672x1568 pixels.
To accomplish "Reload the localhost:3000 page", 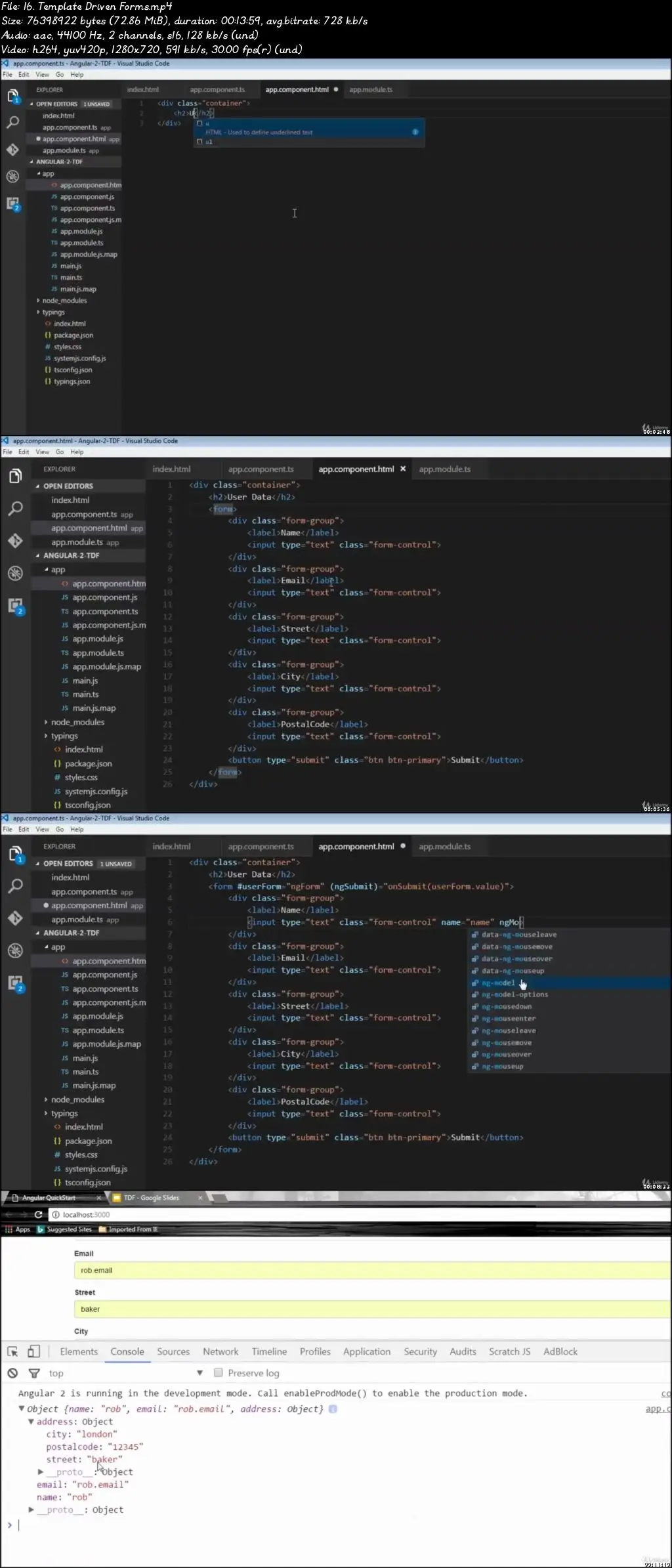I will tap(38, 1215).
